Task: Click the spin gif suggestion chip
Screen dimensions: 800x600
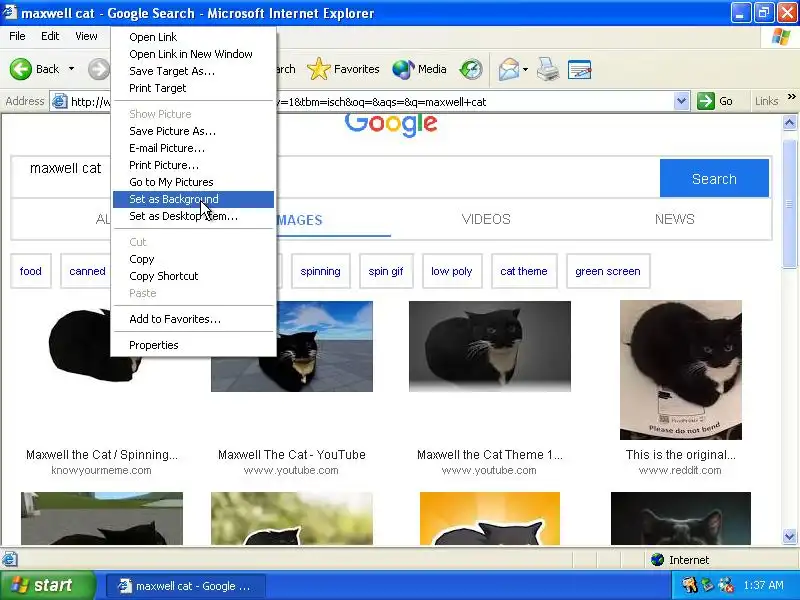Action: [386, 271]
